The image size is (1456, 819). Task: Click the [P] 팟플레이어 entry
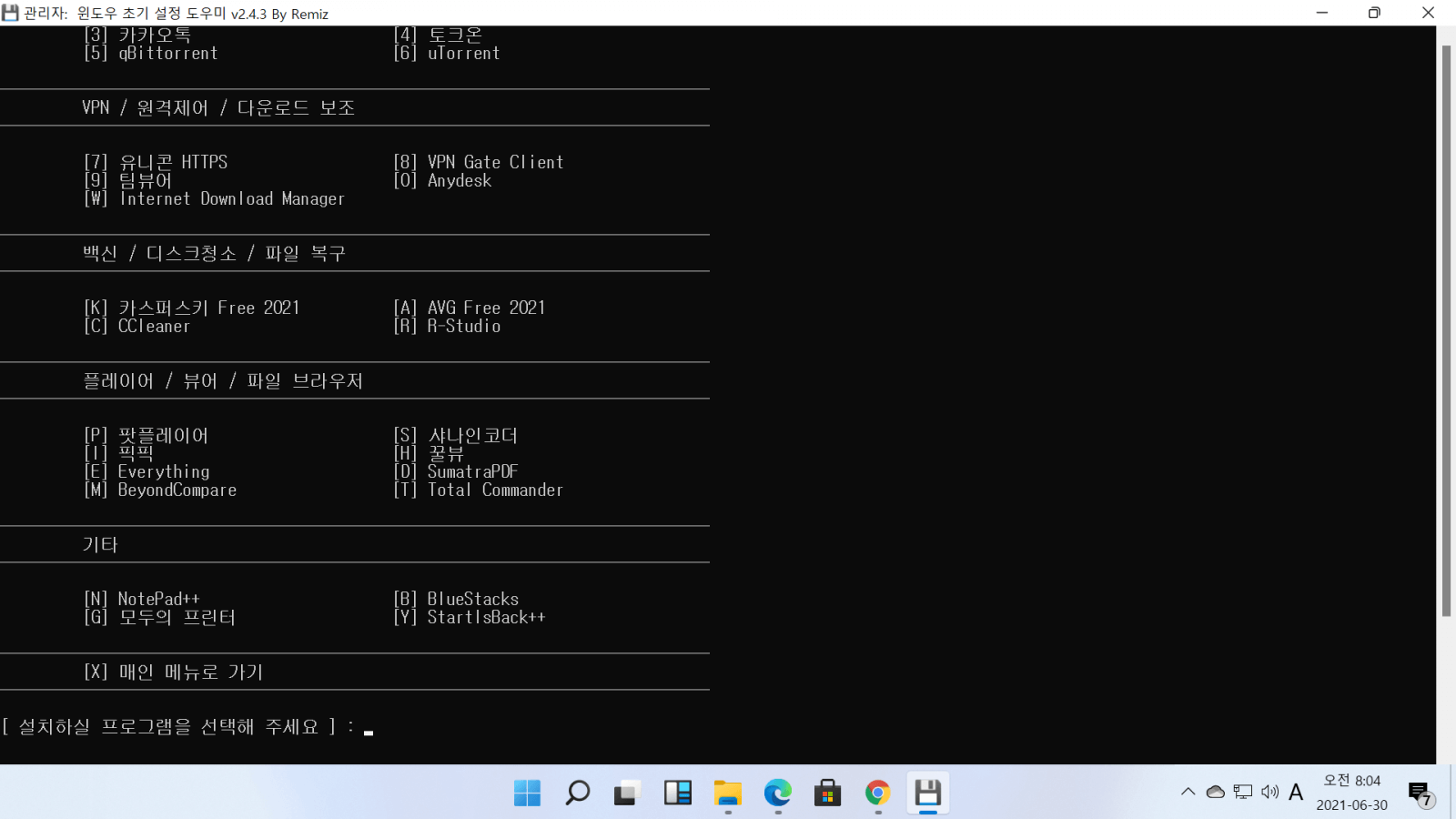147,435
